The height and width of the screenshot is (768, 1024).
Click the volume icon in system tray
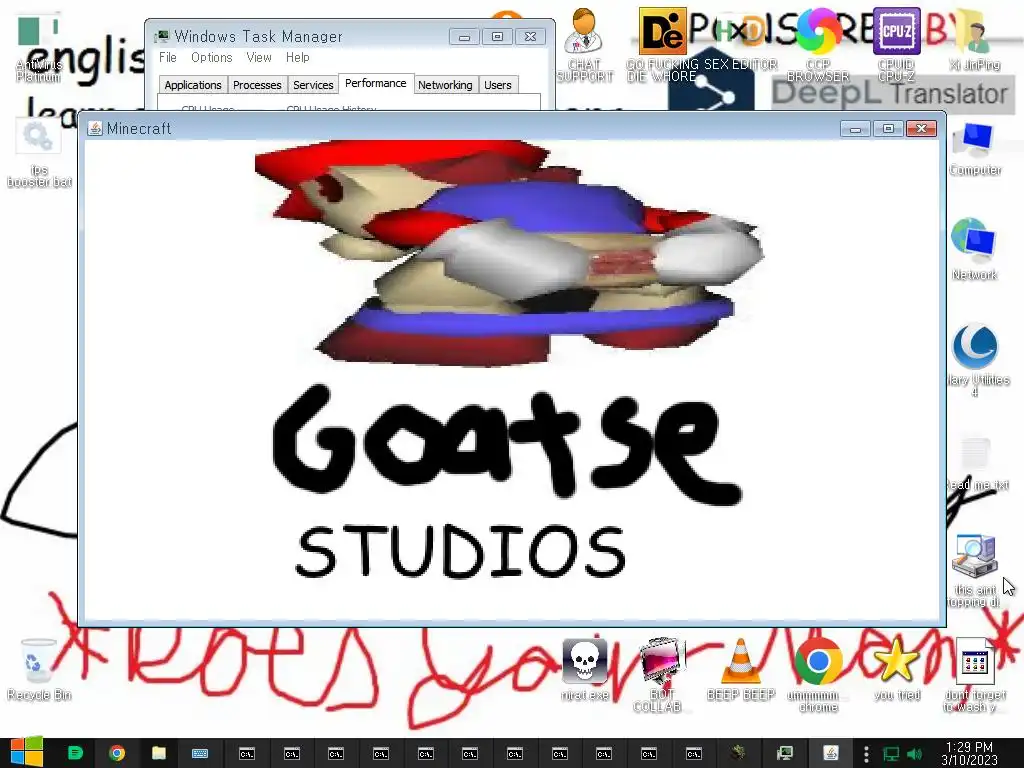pyautogui.click(x=914, y=754)
